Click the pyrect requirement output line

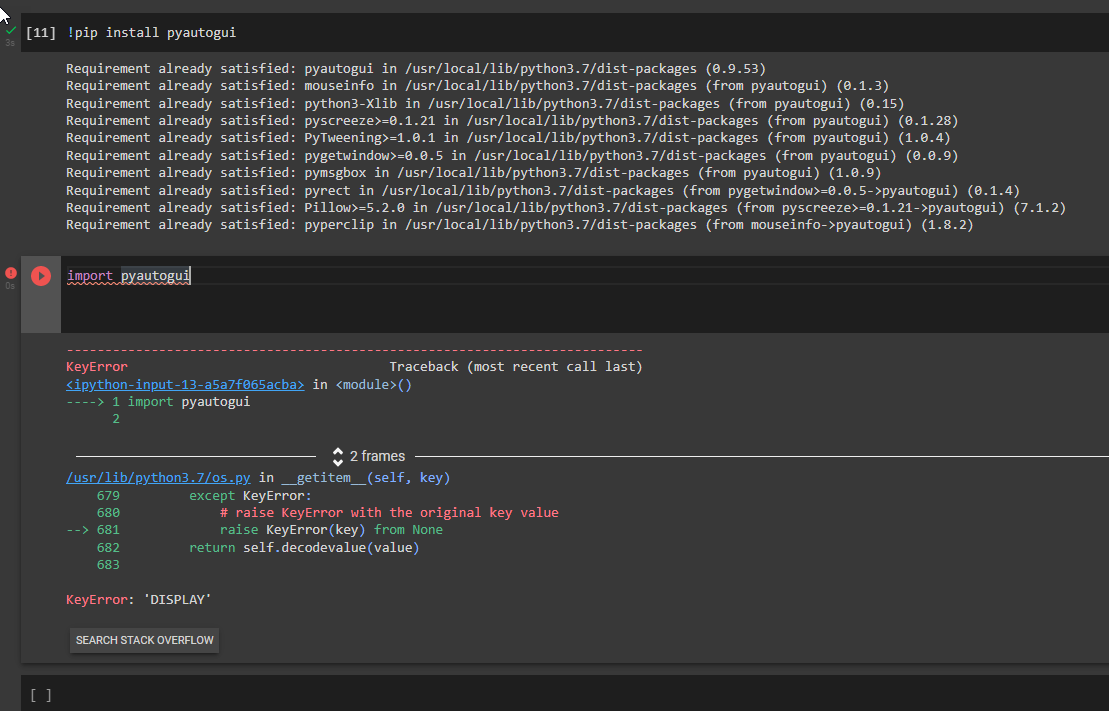click(543, 190)
